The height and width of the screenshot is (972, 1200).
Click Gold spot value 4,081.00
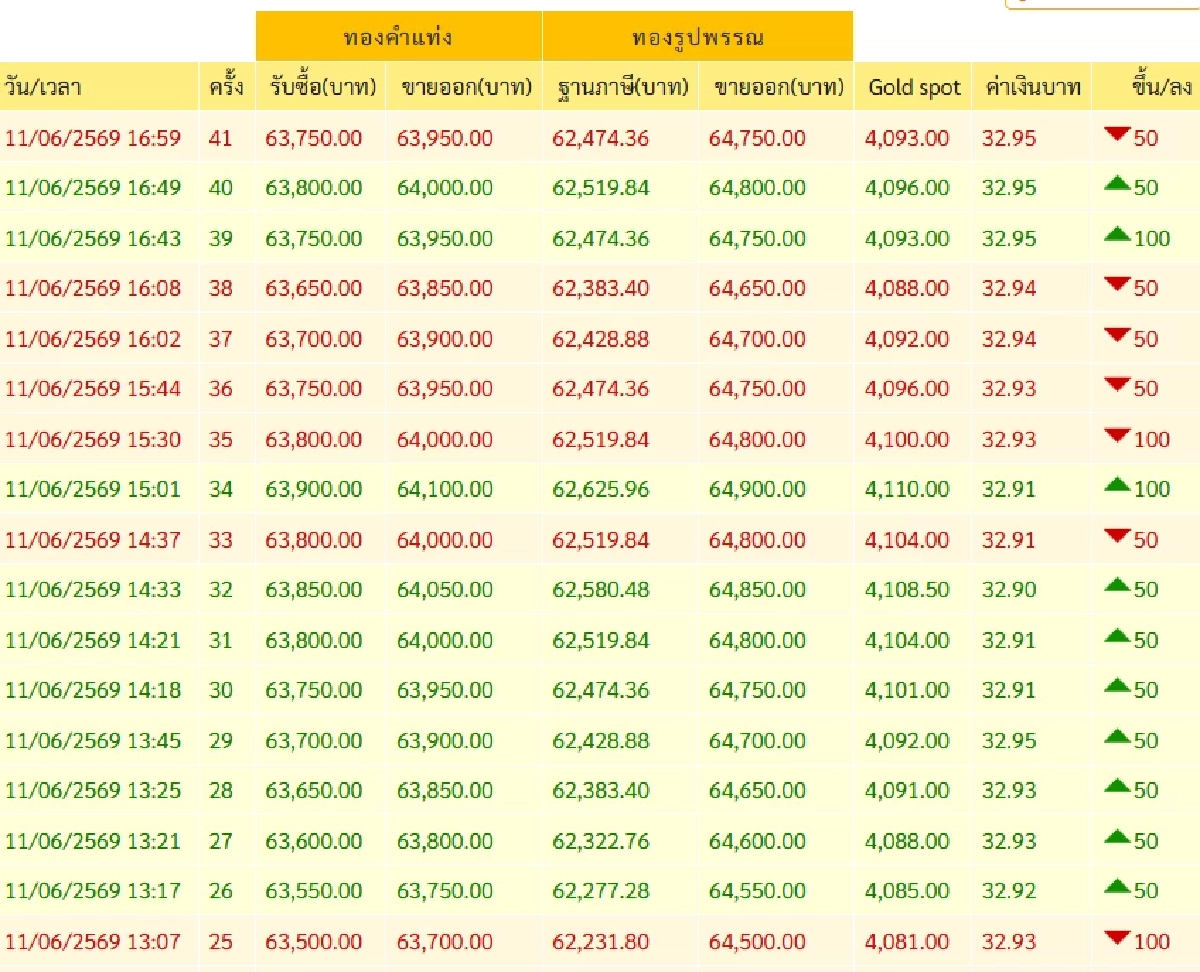907,942
